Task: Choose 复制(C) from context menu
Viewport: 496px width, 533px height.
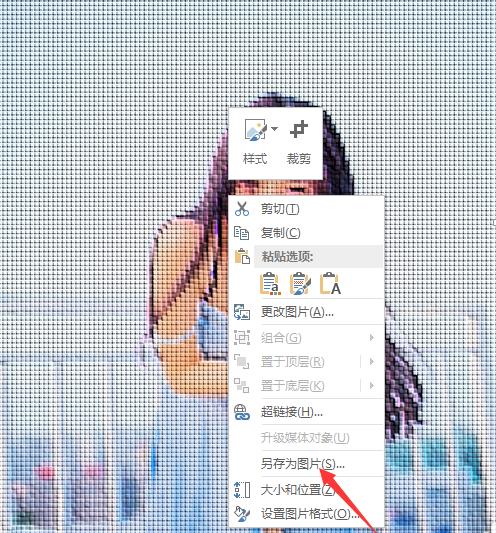Action: tap(280, 233)
